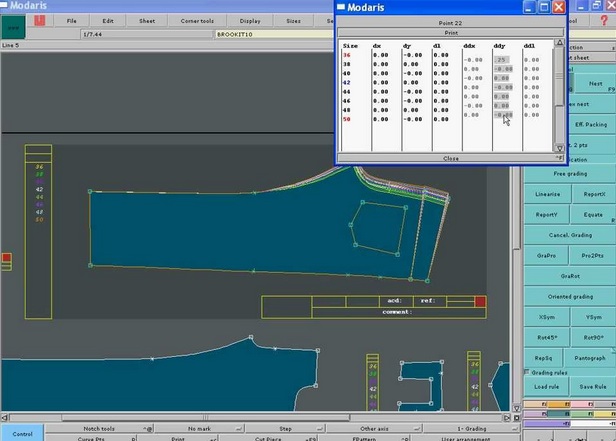Click the Eff. Packing tool button
This screenshot has height=441, width=616.
point(591,124)
